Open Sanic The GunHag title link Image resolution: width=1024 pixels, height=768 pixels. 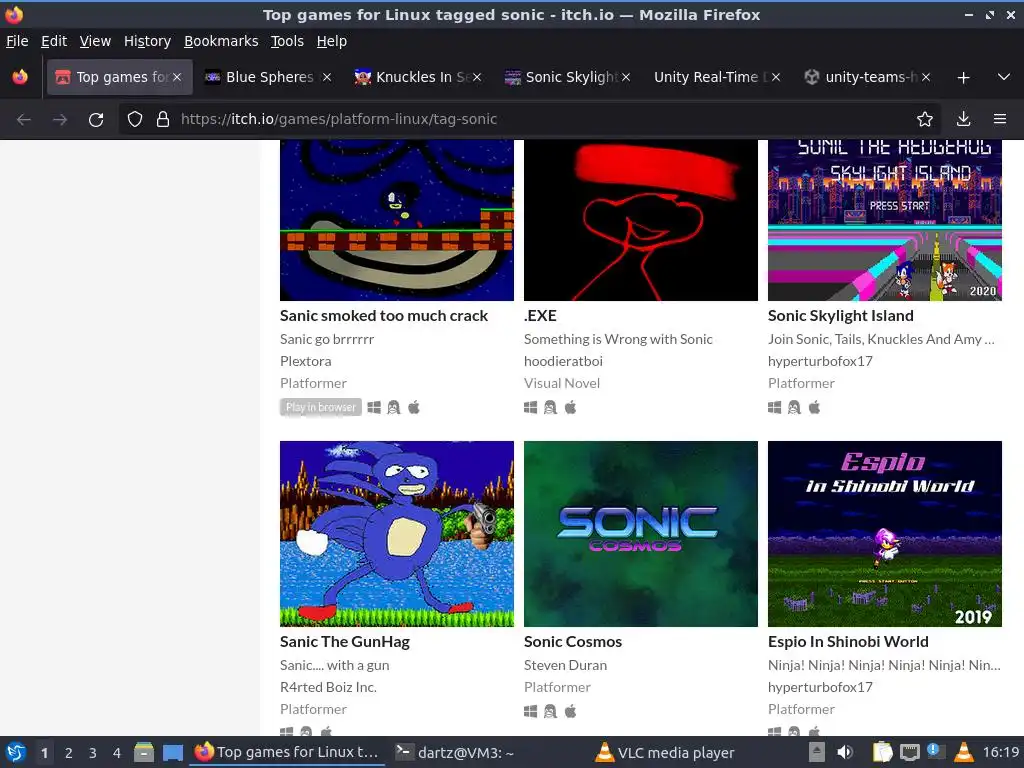[345, 642]
